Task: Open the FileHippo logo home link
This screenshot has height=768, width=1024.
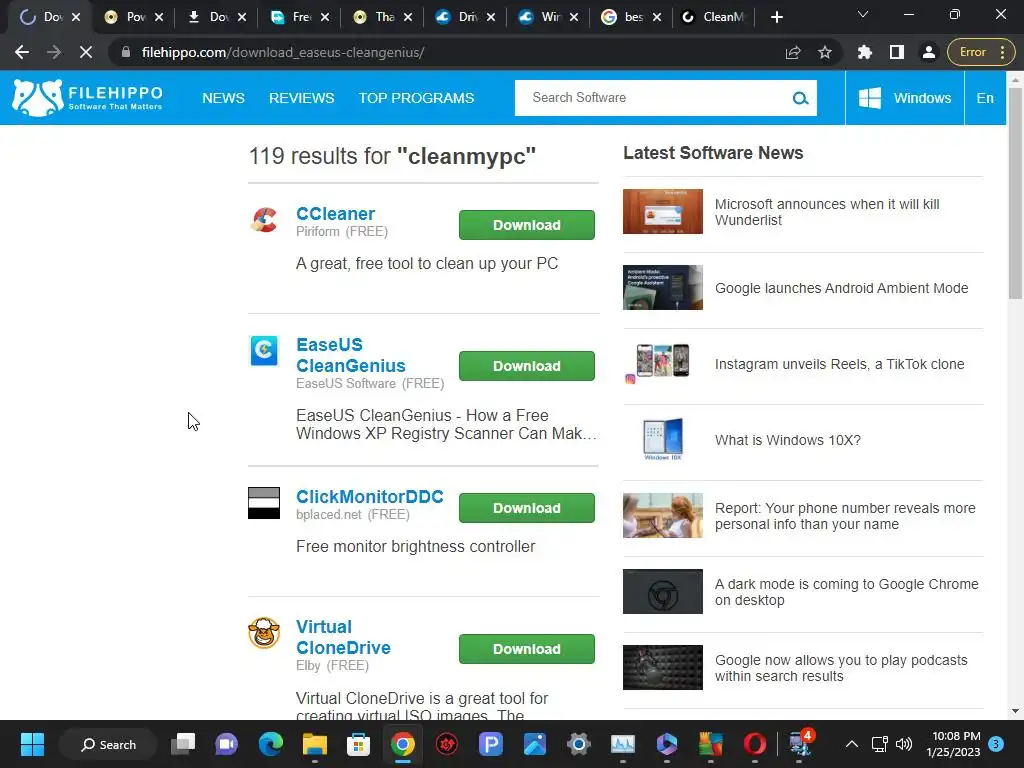Action: [88, 98]
